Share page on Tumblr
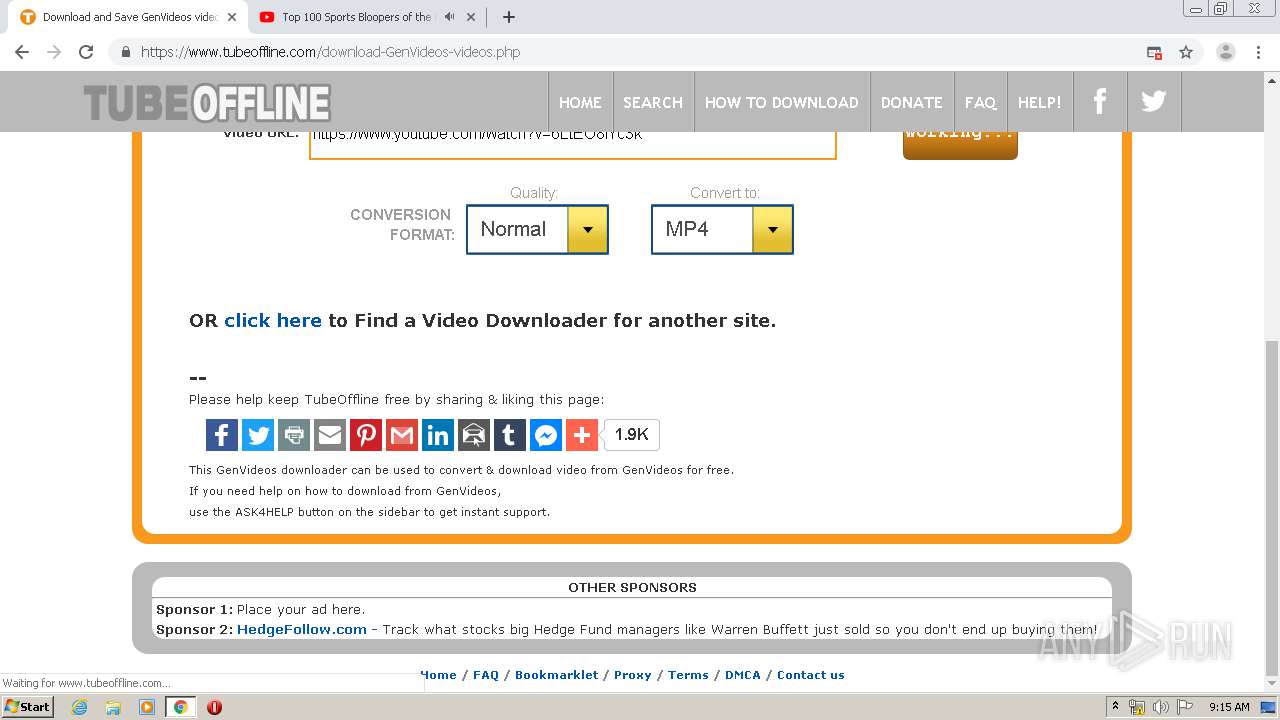This screenshot has height=720, width=1280. click(510, 435)
